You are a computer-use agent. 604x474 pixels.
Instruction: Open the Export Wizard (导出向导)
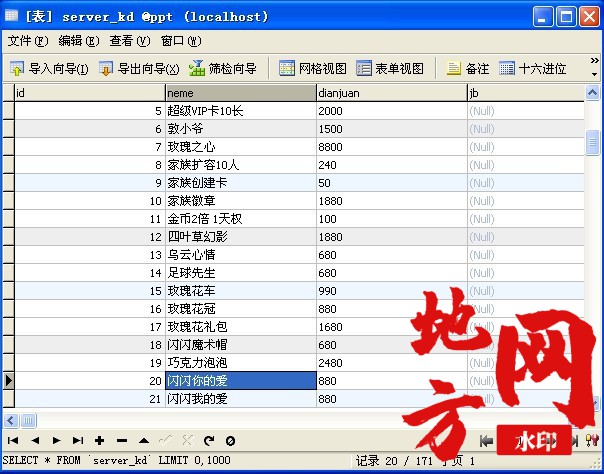point(139,69)
